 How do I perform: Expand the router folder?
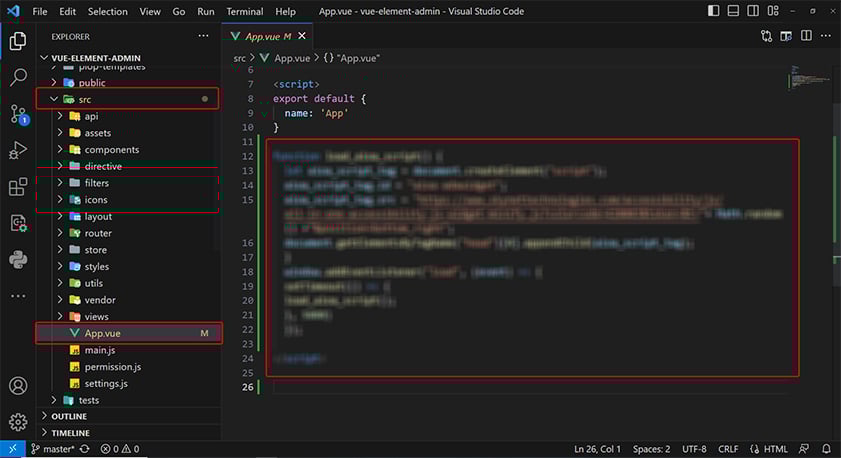pyautogui.click(x=60, y=233)
